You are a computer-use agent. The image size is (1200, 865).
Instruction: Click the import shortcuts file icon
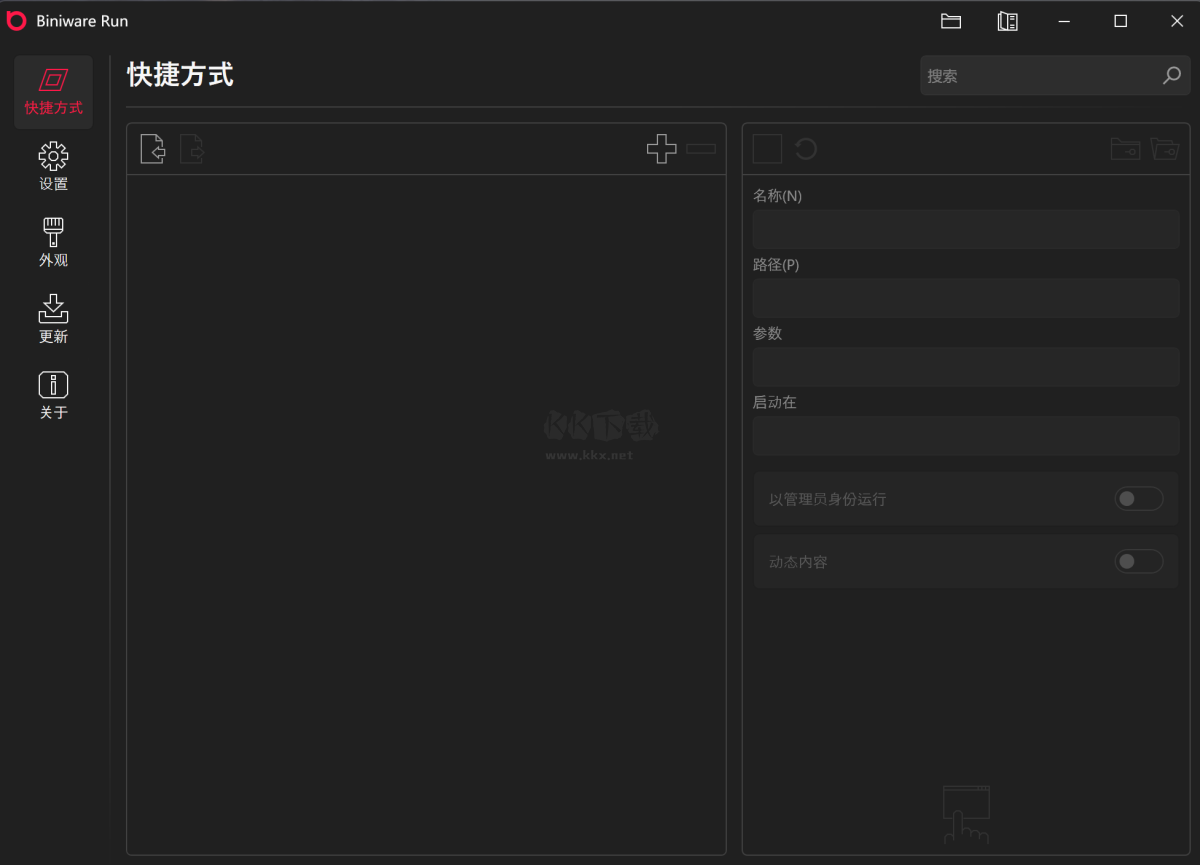pos(152,149)
